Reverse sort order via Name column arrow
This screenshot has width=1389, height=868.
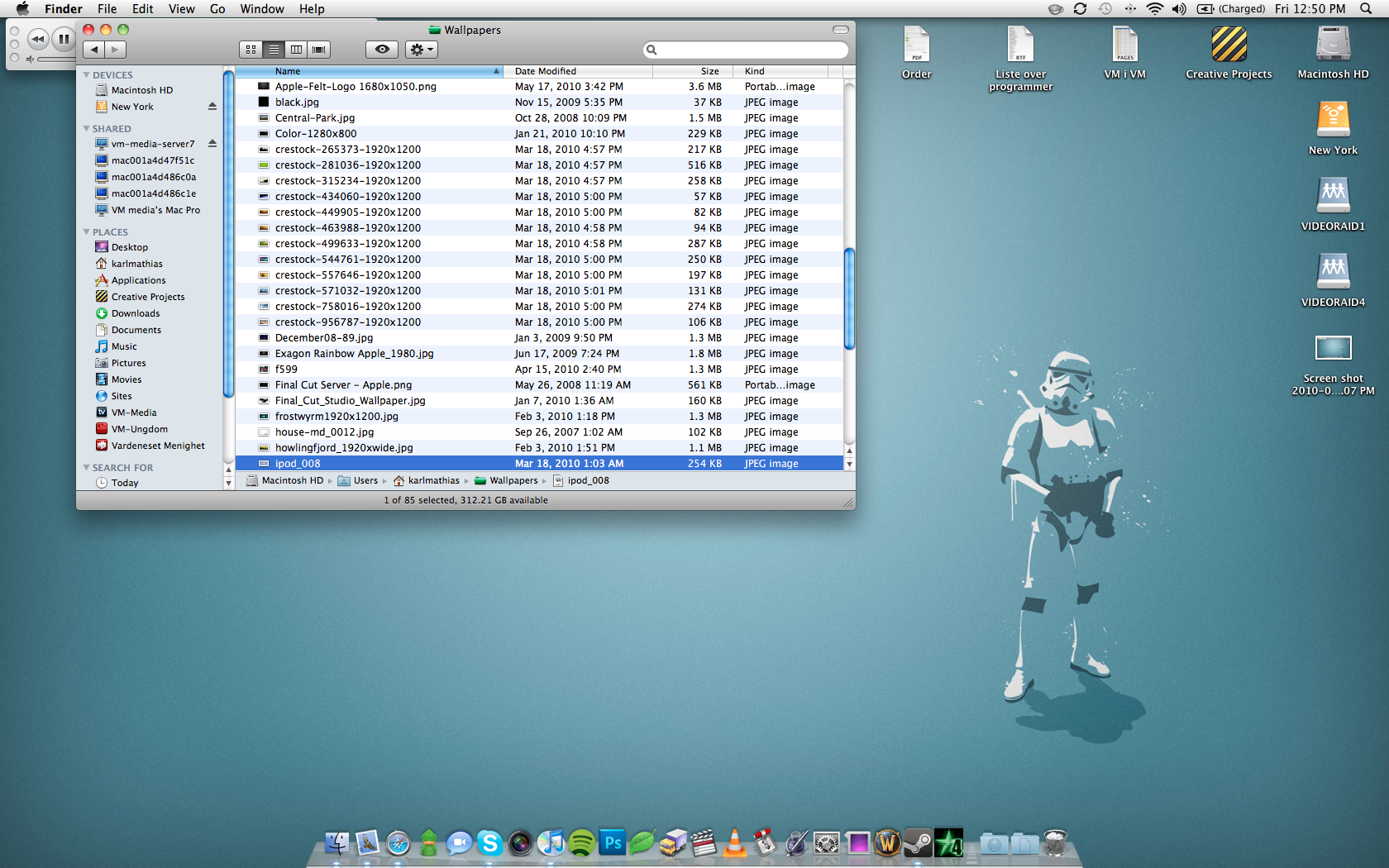click(496, 71)
